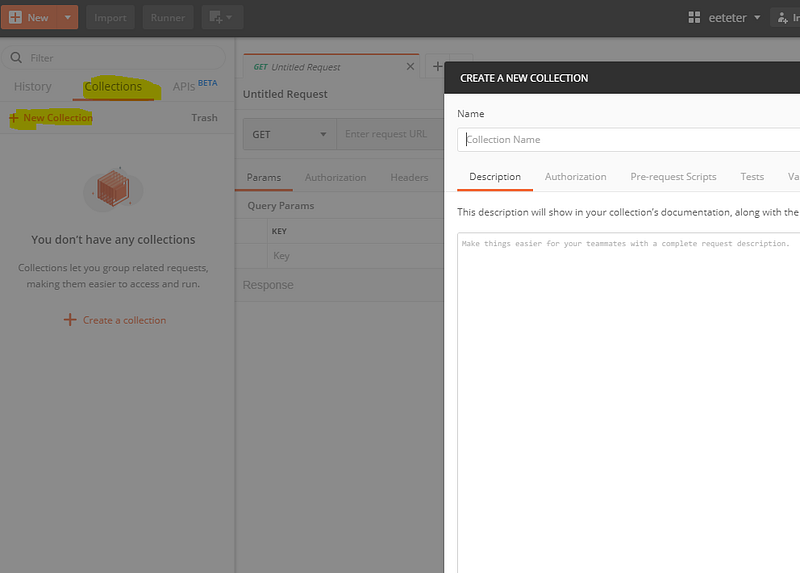The height and width of the screenshot is (573, 800).
Task: Click the empty collections box illustration
Action: [x=113, y=189]
